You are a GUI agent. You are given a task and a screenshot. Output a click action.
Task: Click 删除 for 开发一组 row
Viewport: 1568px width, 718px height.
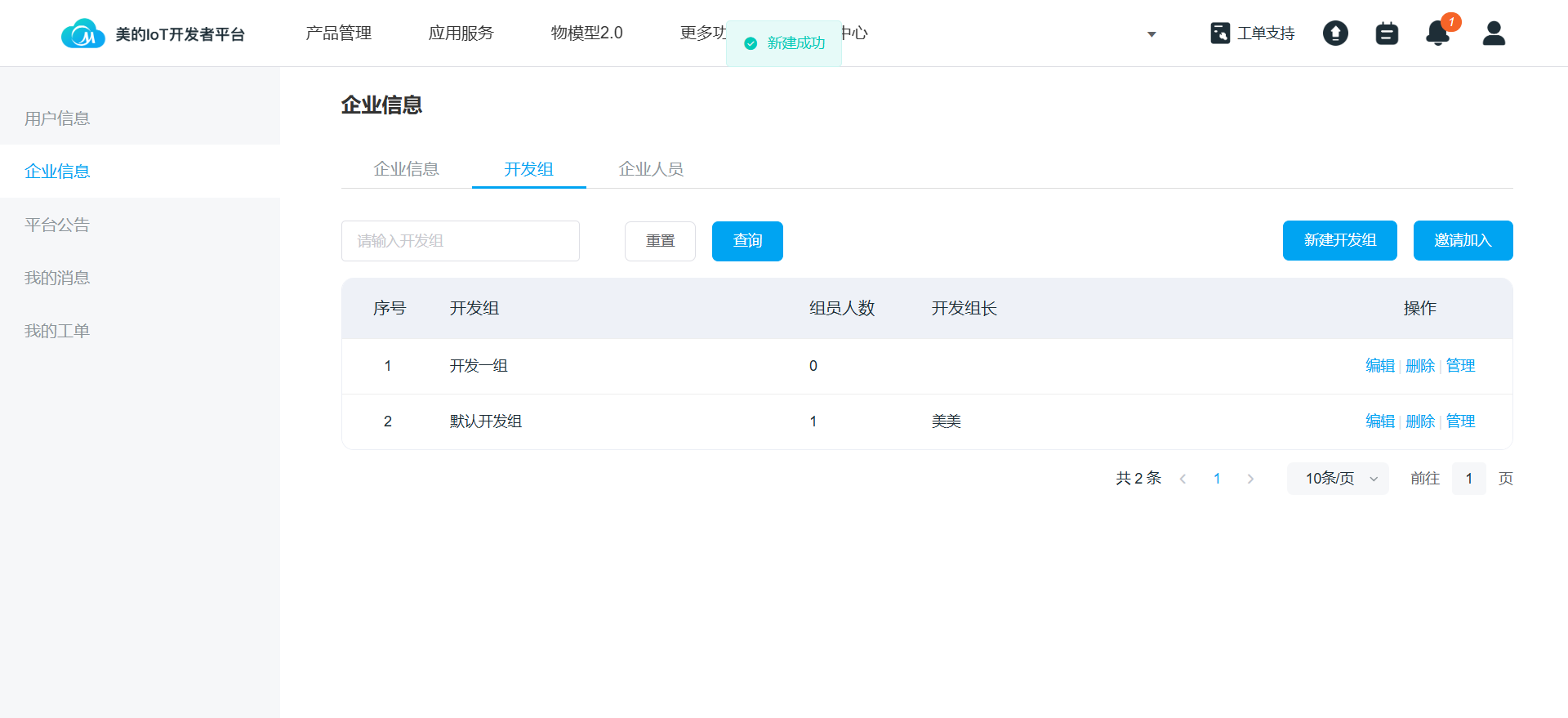coord(1420,366)
